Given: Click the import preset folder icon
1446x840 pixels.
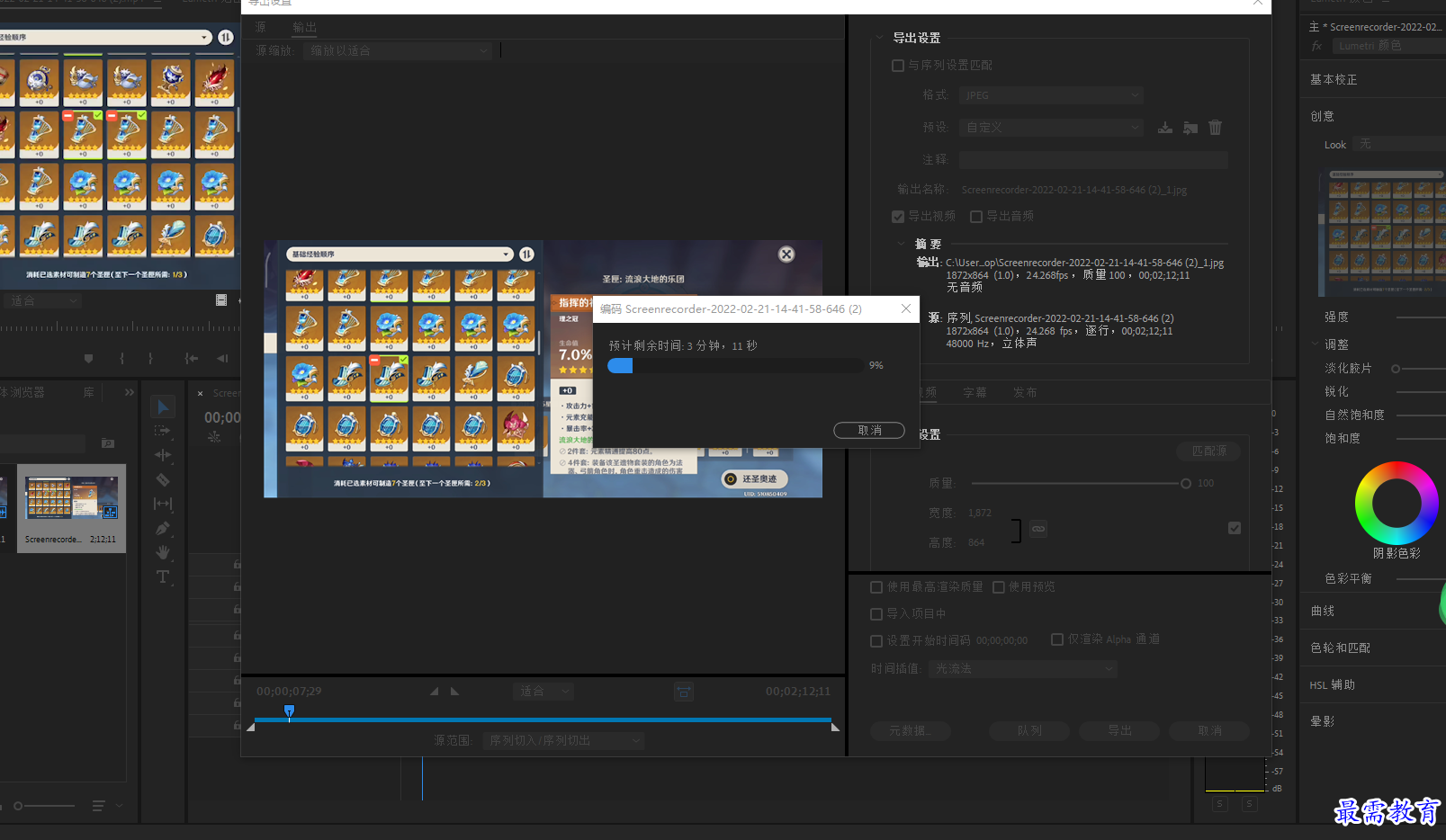Looking at the screenshot, I should pos(1190,128).
